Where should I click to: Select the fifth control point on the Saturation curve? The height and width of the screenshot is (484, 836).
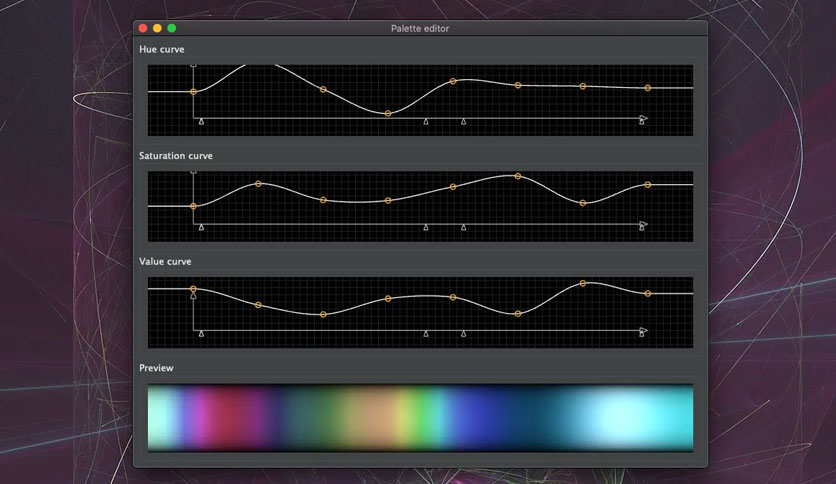(453, 187)
